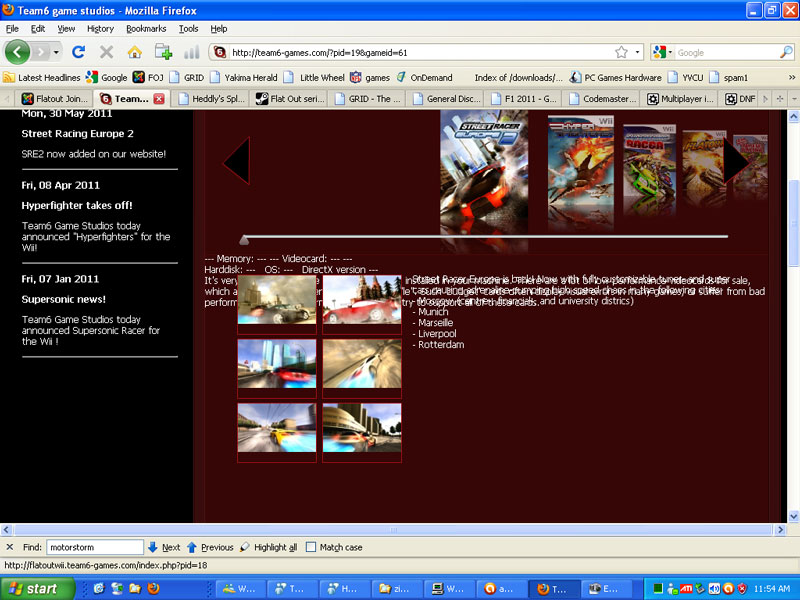Image resolution: width=800 pixels, height=600 pixels.
Task: Open the OnDemand bookmark
Action: click(424, 78)
